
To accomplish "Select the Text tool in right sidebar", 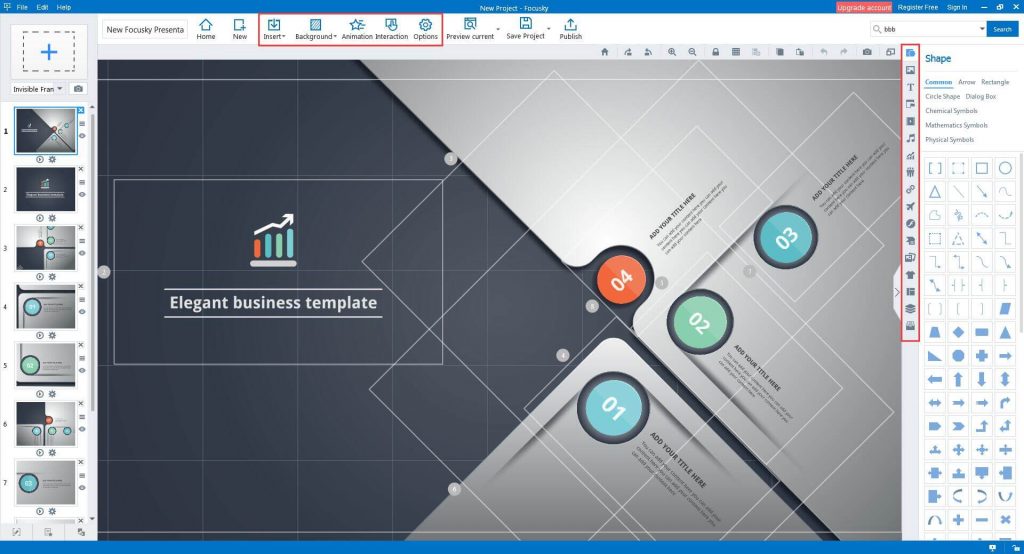I will [x=910, y=87].
